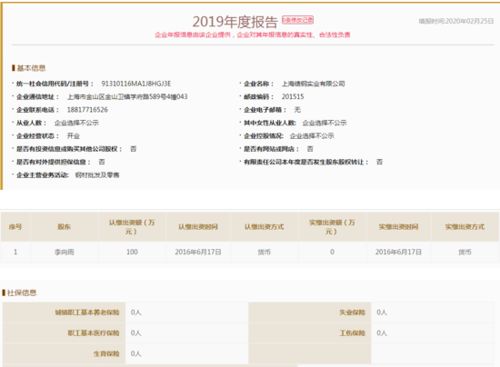Click the 认缴出资额（万元） column header
The image size is (500, 367).
pos(132,227)
